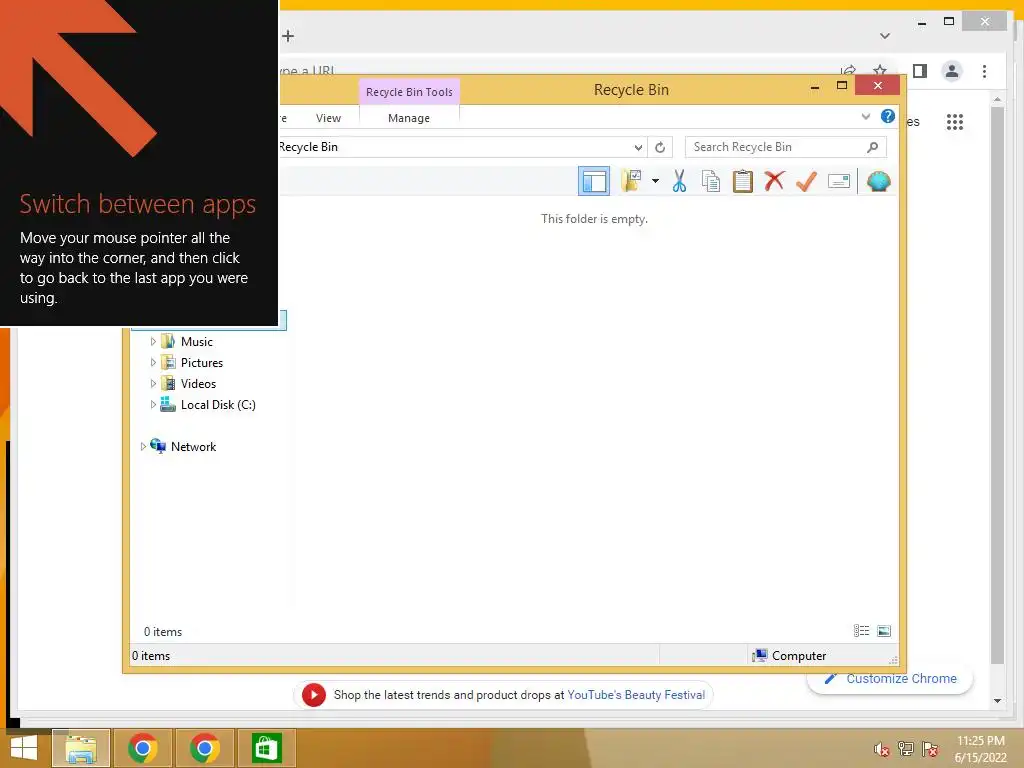The image size is (1024, 768).
Task: Open File Explorer from the taskbar
Action: point(81,748)
